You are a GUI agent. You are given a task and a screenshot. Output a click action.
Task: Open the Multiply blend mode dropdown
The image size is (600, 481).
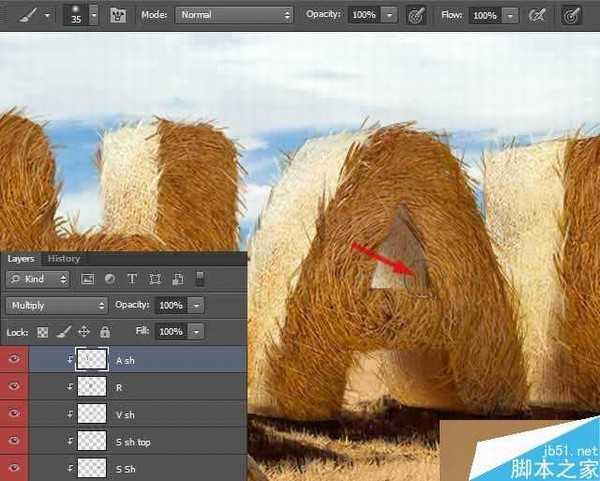(56, 305)
